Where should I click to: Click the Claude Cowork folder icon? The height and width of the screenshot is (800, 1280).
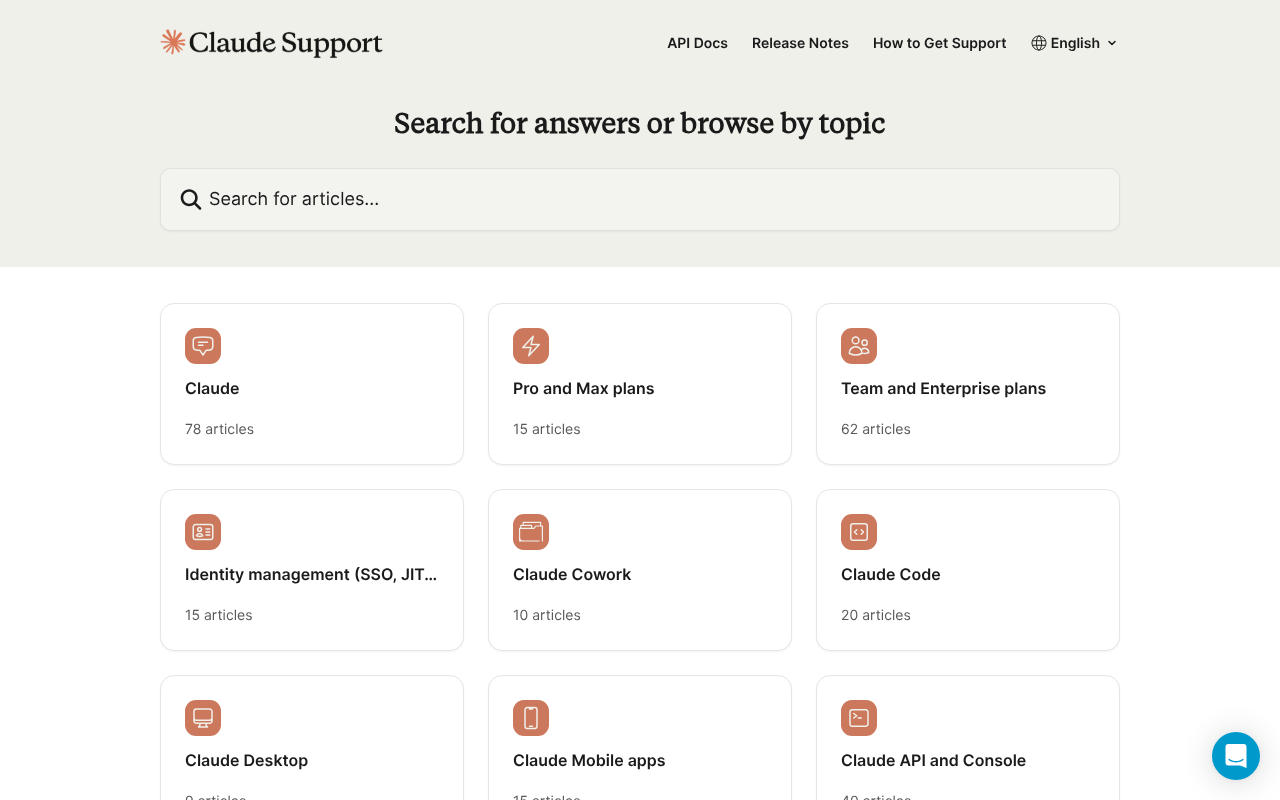531,532
